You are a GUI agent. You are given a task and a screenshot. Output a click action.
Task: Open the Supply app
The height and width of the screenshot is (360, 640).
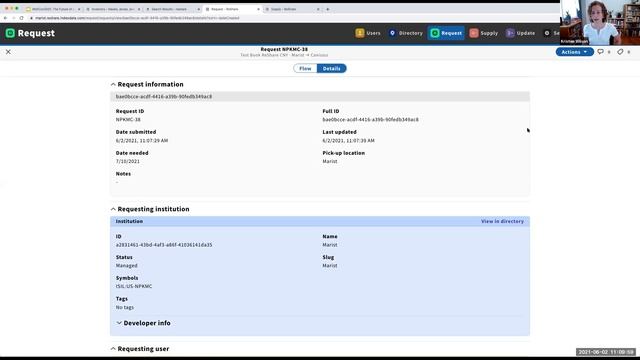[483, 33]
